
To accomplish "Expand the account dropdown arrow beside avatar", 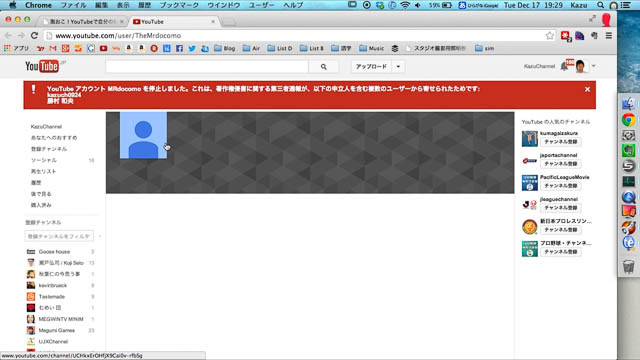I will tap(593, 66).
